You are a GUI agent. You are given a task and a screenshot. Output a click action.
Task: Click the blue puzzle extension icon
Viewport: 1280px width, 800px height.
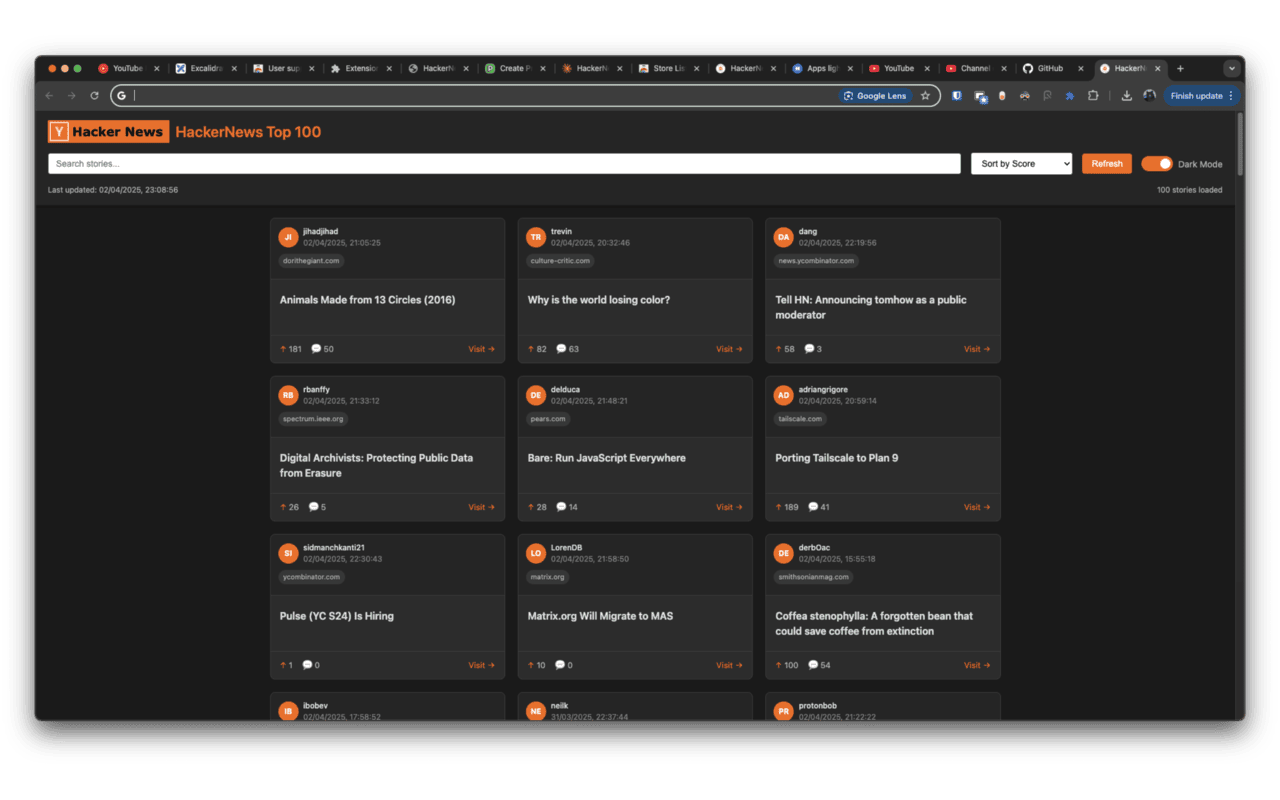1070,96
